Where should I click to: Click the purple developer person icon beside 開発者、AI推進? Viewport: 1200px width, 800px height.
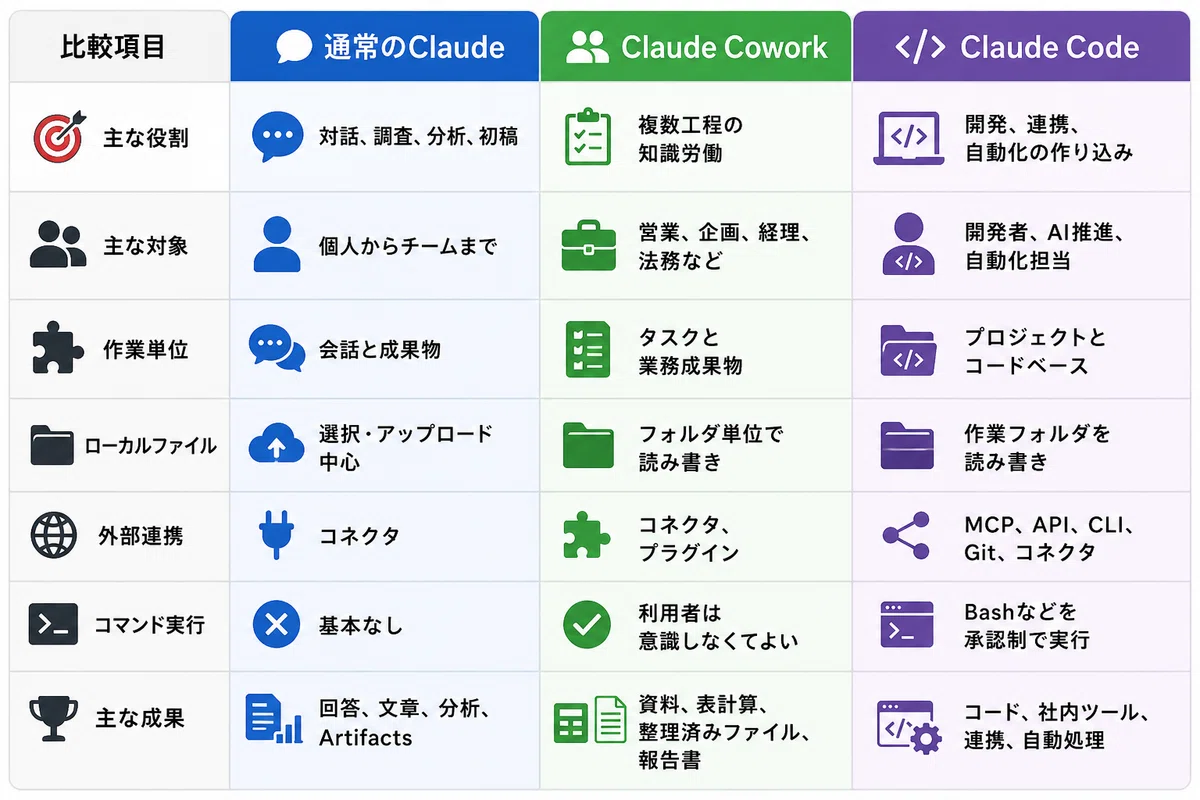tap(908, 244)
